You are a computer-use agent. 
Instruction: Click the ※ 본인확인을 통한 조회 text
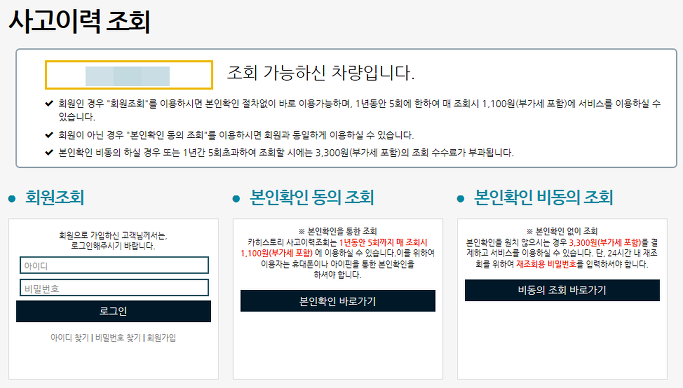pyautogui.click(x=338, y=231)
